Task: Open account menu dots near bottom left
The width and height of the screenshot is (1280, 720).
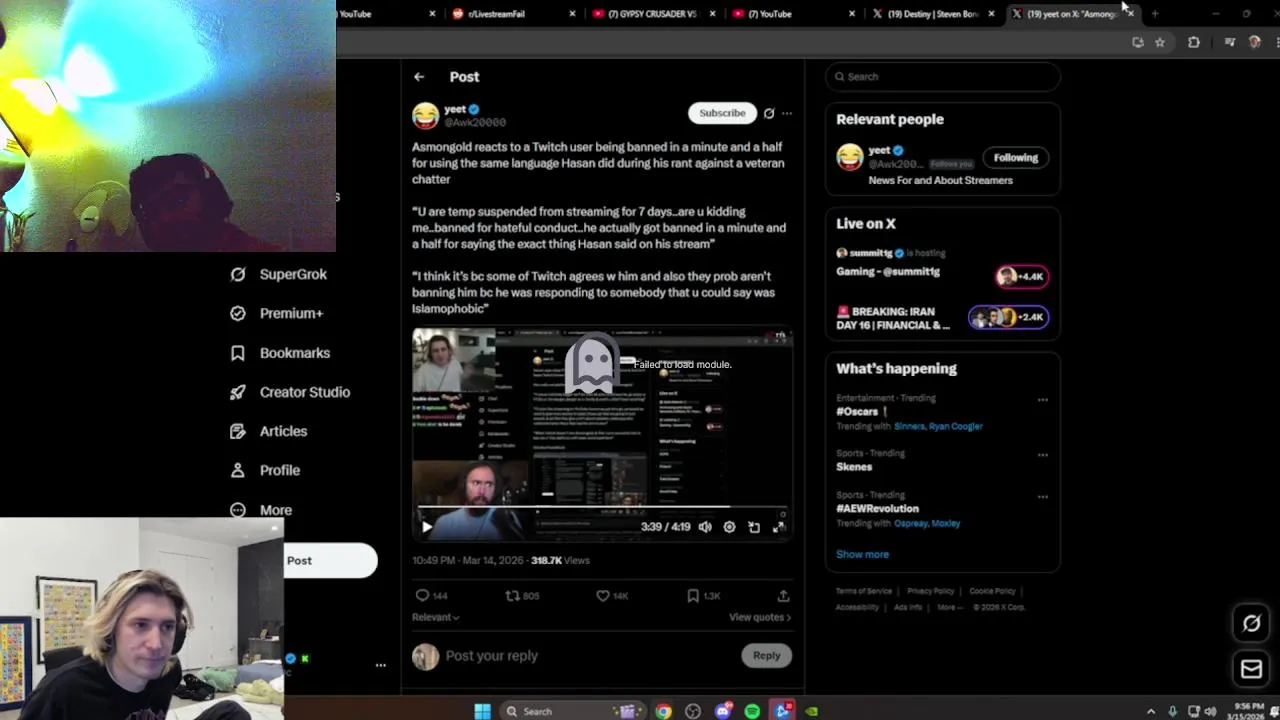Action: [380, 665]
